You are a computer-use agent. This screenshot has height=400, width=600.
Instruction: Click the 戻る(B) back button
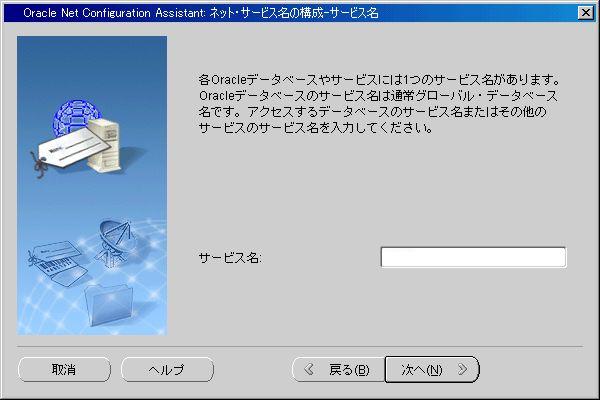click(338, 369)
